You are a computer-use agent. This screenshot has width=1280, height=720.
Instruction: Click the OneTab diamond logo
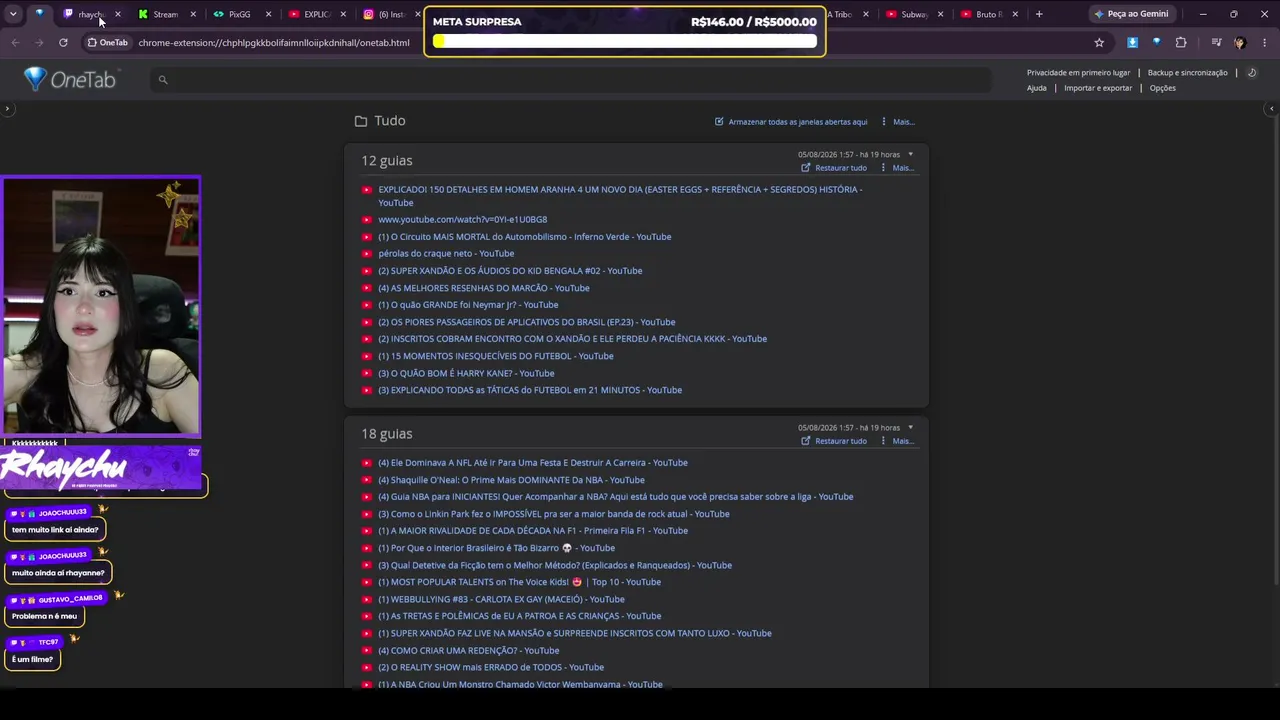[x=35, y=79]
